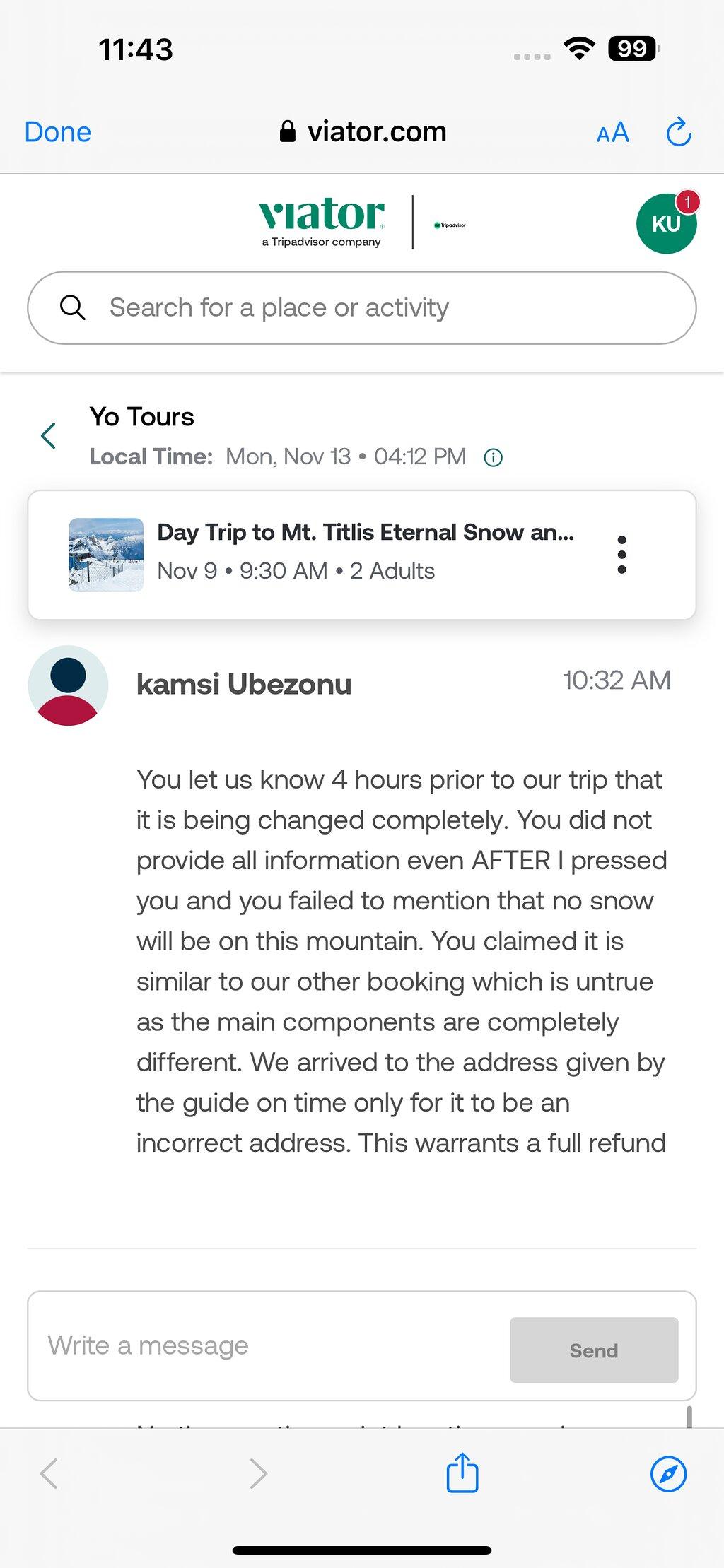Tap the browser forward arrow
The width and height of the screenshot is (724, 1568).
(x=259, y=1474)
